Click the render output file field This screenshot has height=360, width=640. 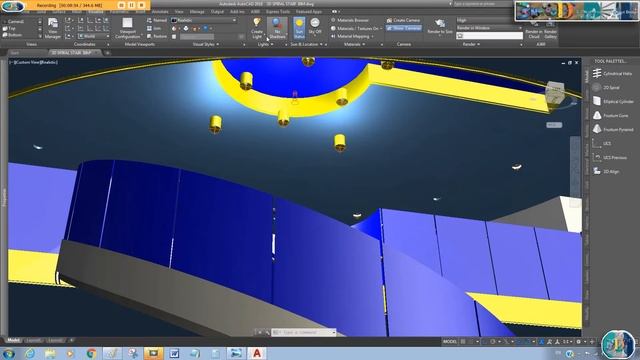click(x=489, y=36)
